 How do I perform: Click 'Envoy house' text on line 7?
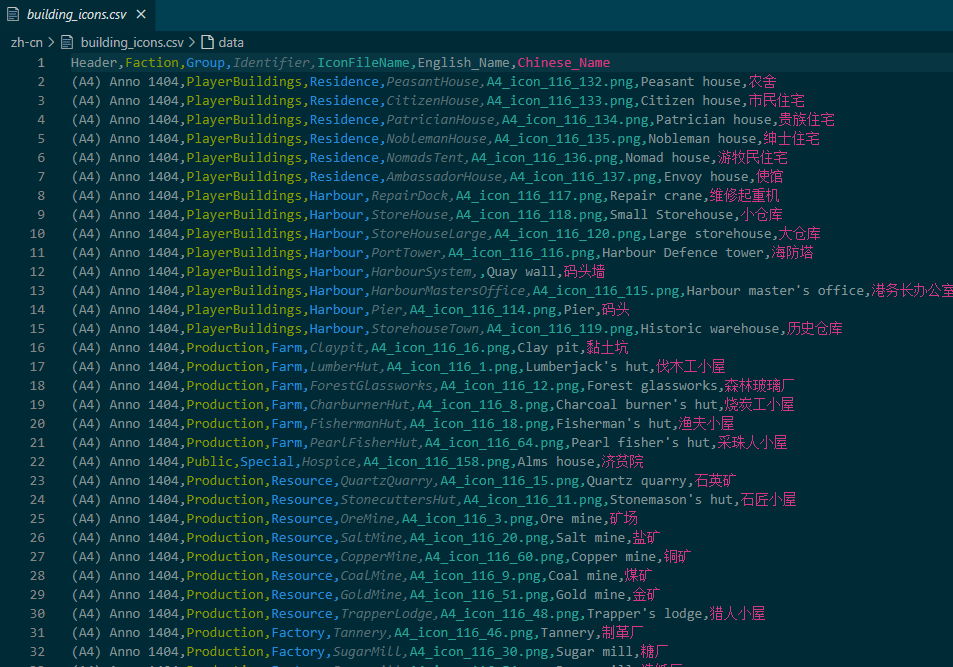pos(706,177)
